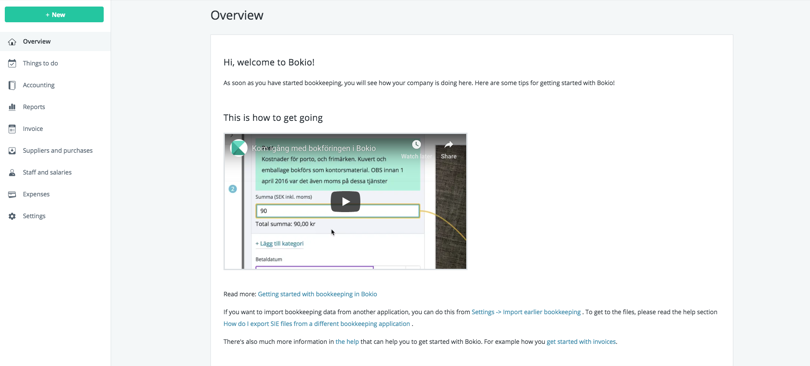The height and width of the screenshot is (366, 810).
Task: Click the This is how to get going heading
Action: point(273,118)
